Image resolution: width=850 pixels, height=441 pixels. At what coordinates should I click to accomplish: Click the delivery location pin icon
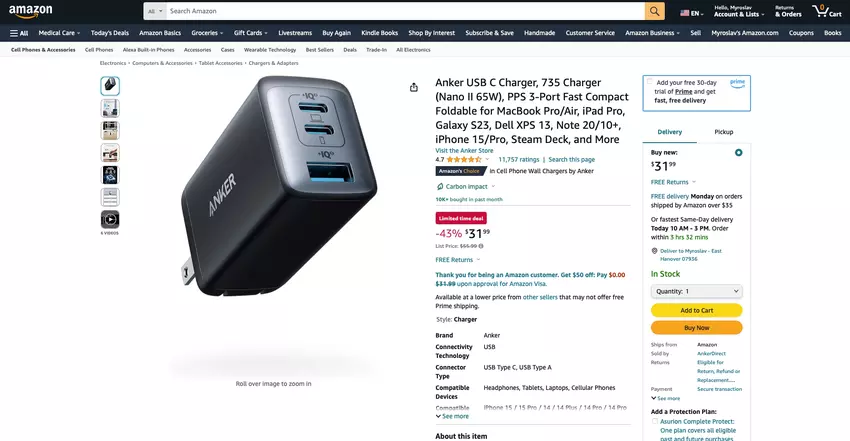pyautogui.click(x=654, y=251)
